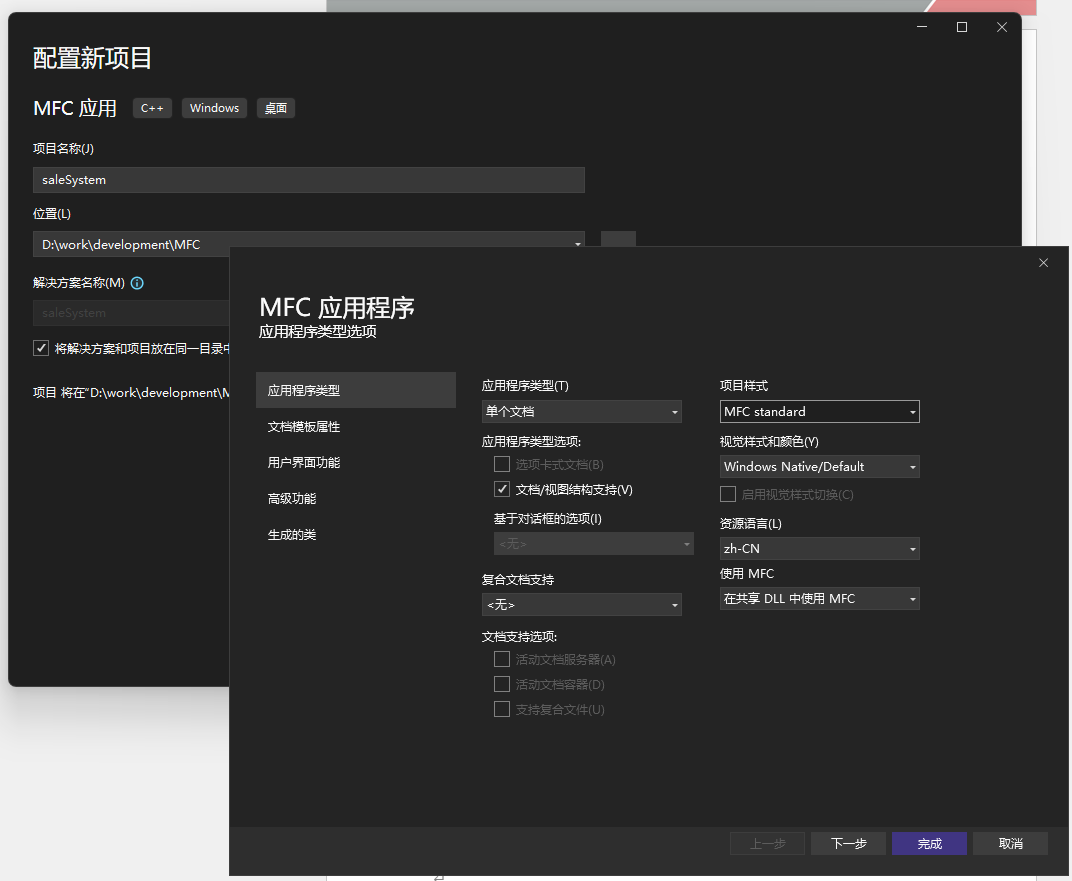Switch to the 文档模板属性 page
The width and height of the screenshot is (1072, 881).
click(304, 427)
